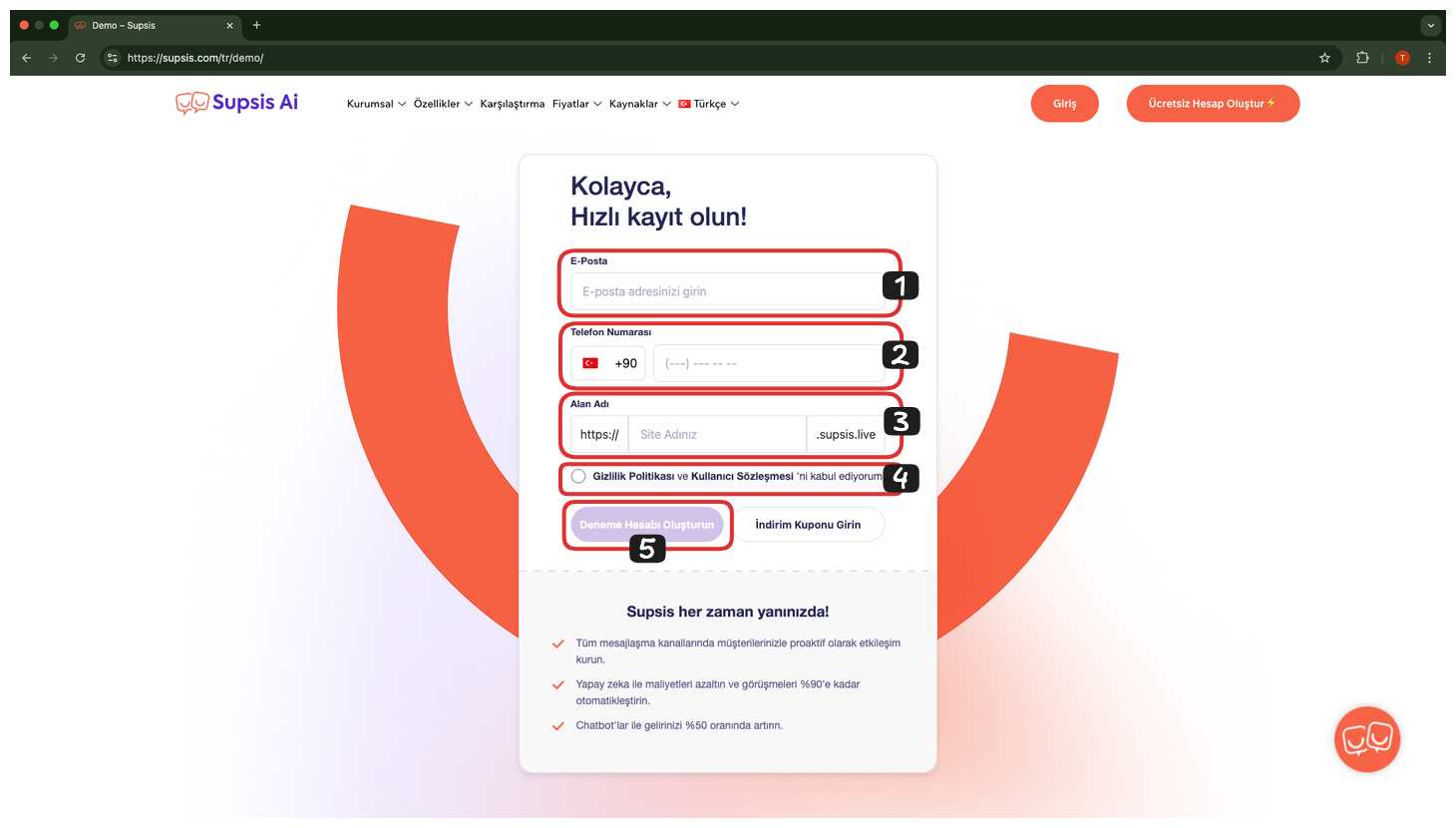The width and height of the screenshot is (1456, 828).
Task: Click the '.supsis.live' domain suffix
Action: coord(846,434)
